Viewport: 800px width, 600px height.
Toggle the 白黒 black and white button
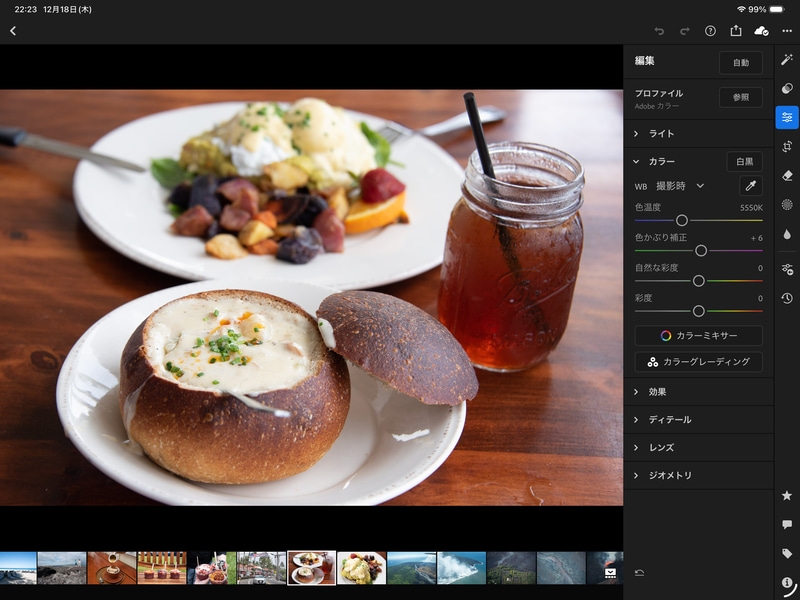click(744, 162)
